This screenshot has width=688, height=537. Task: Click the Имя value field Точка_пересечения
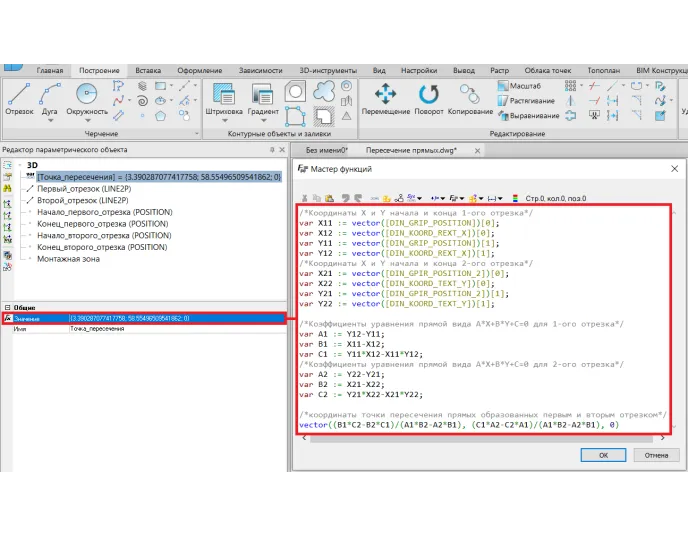[178, 329]
